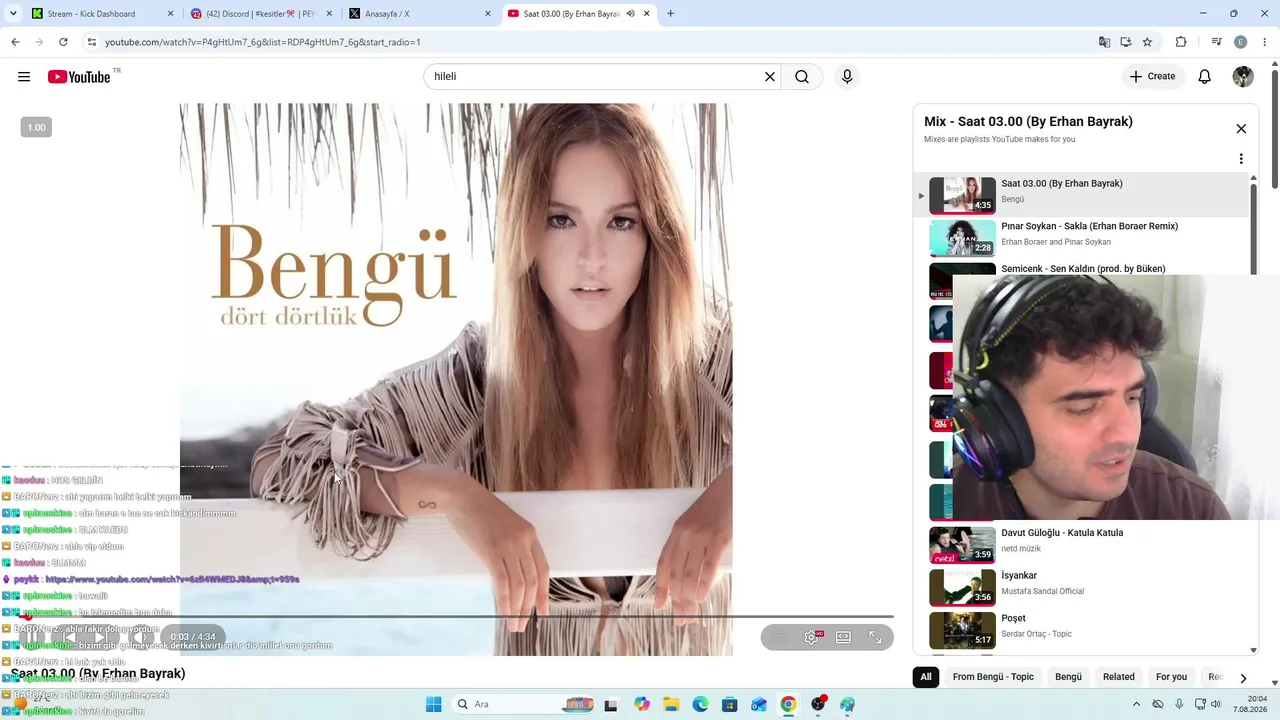Open the Windows Start menu
The width and height of the screenshot is (1280, 720).
[x=433, y=704]
